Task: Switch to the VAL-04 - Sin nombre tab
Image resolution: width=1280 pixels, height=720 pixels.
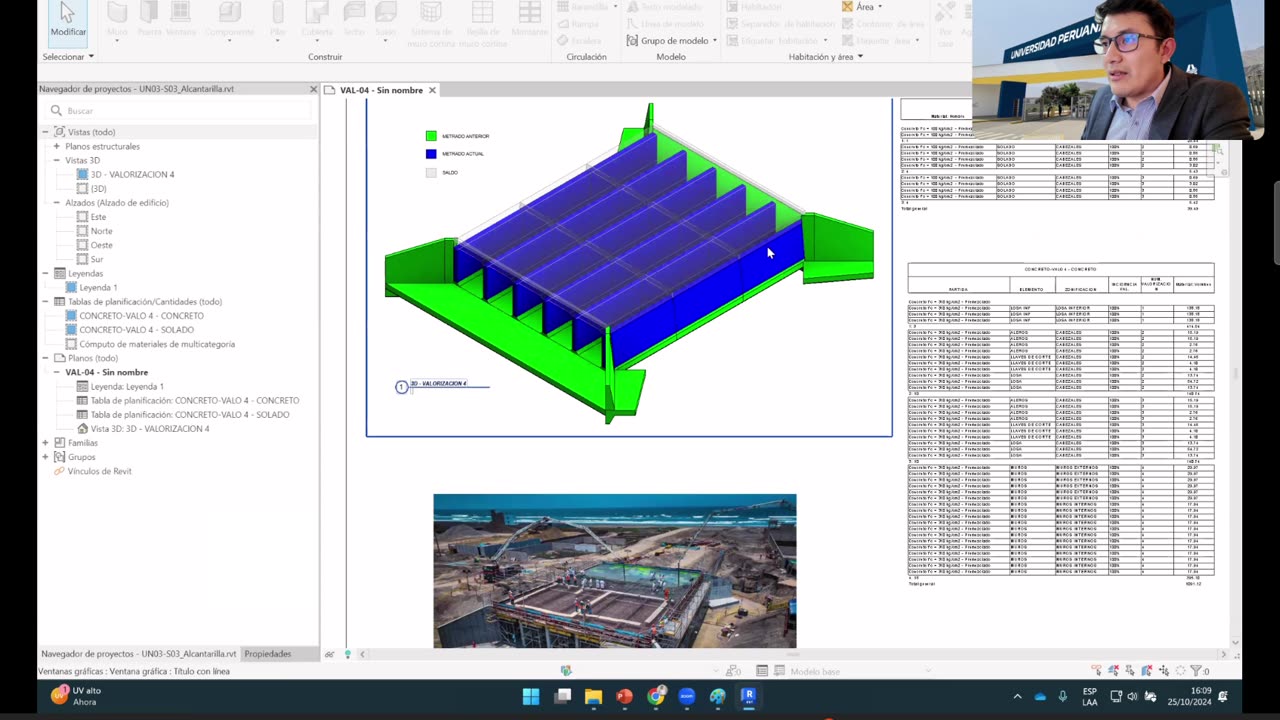Action: point(381,90)
